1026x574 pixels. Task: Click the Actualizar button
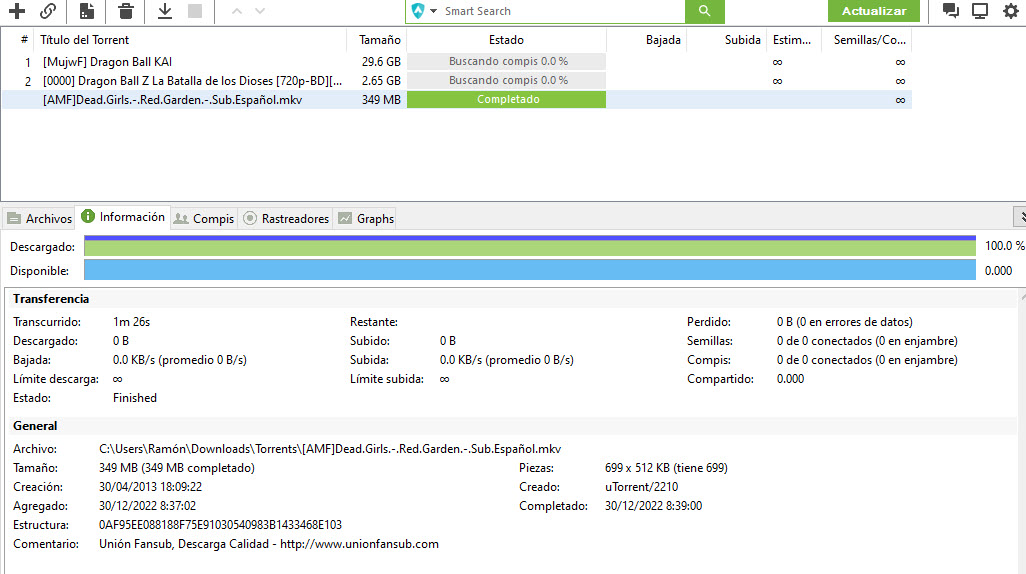[x=874, y=11]
